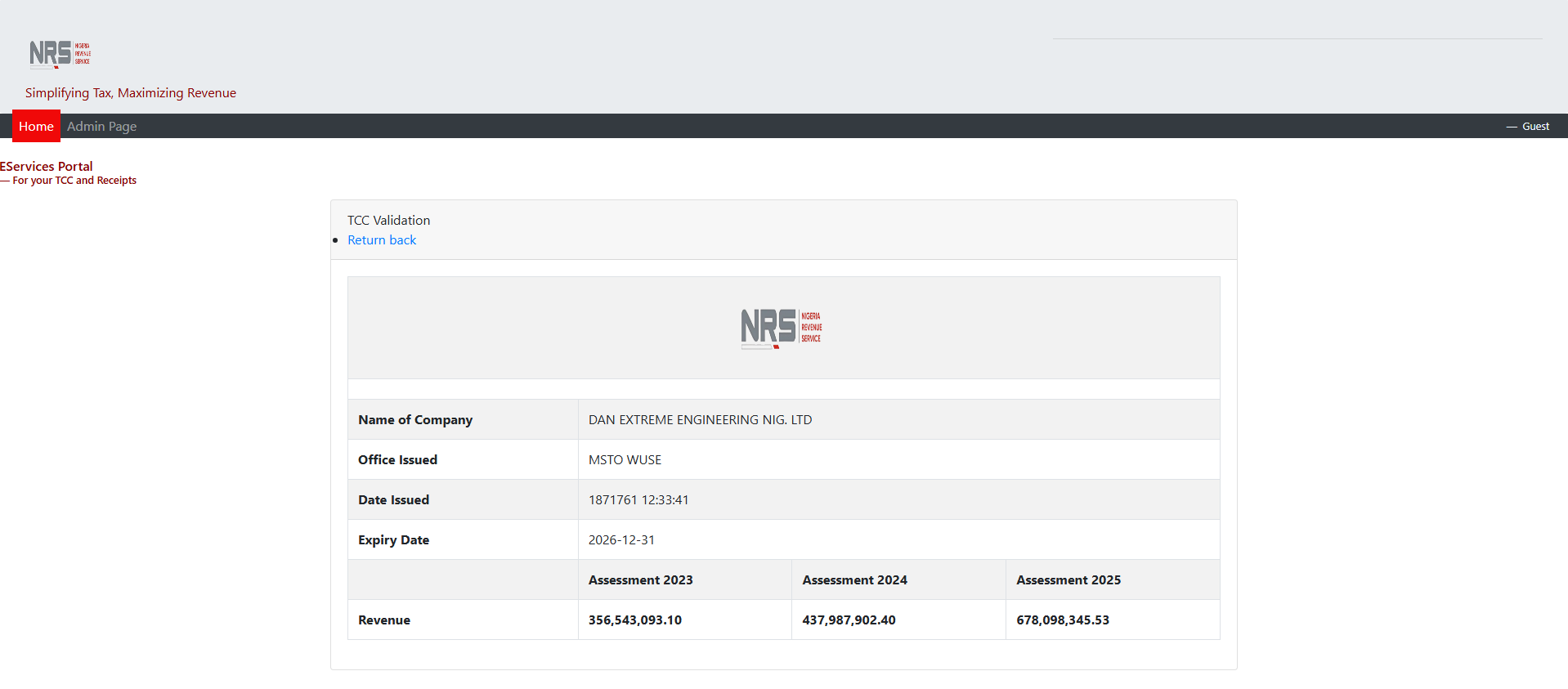Click the 'Simplifying Tax, Maximizing Revenue' tagline
1568x689 pixels.
pyautogui.click(x=131, y=93)
